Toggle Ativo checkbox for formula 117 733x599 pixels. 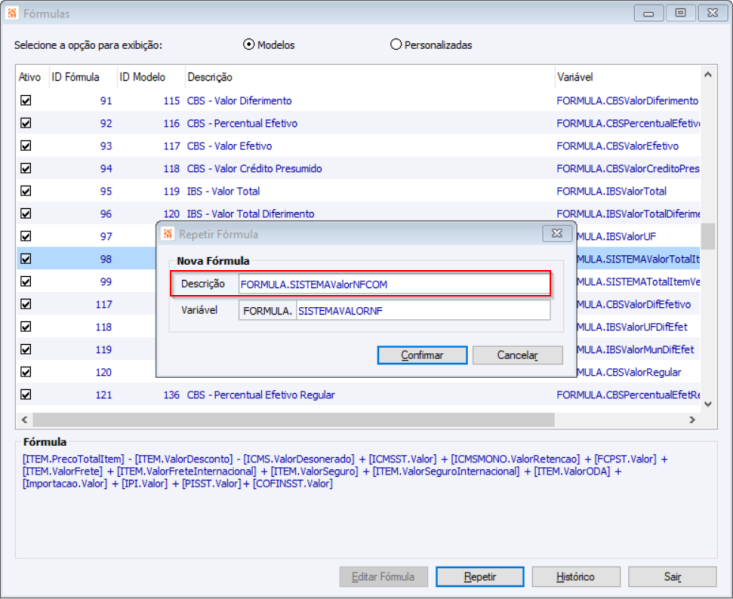click(26, 304)
